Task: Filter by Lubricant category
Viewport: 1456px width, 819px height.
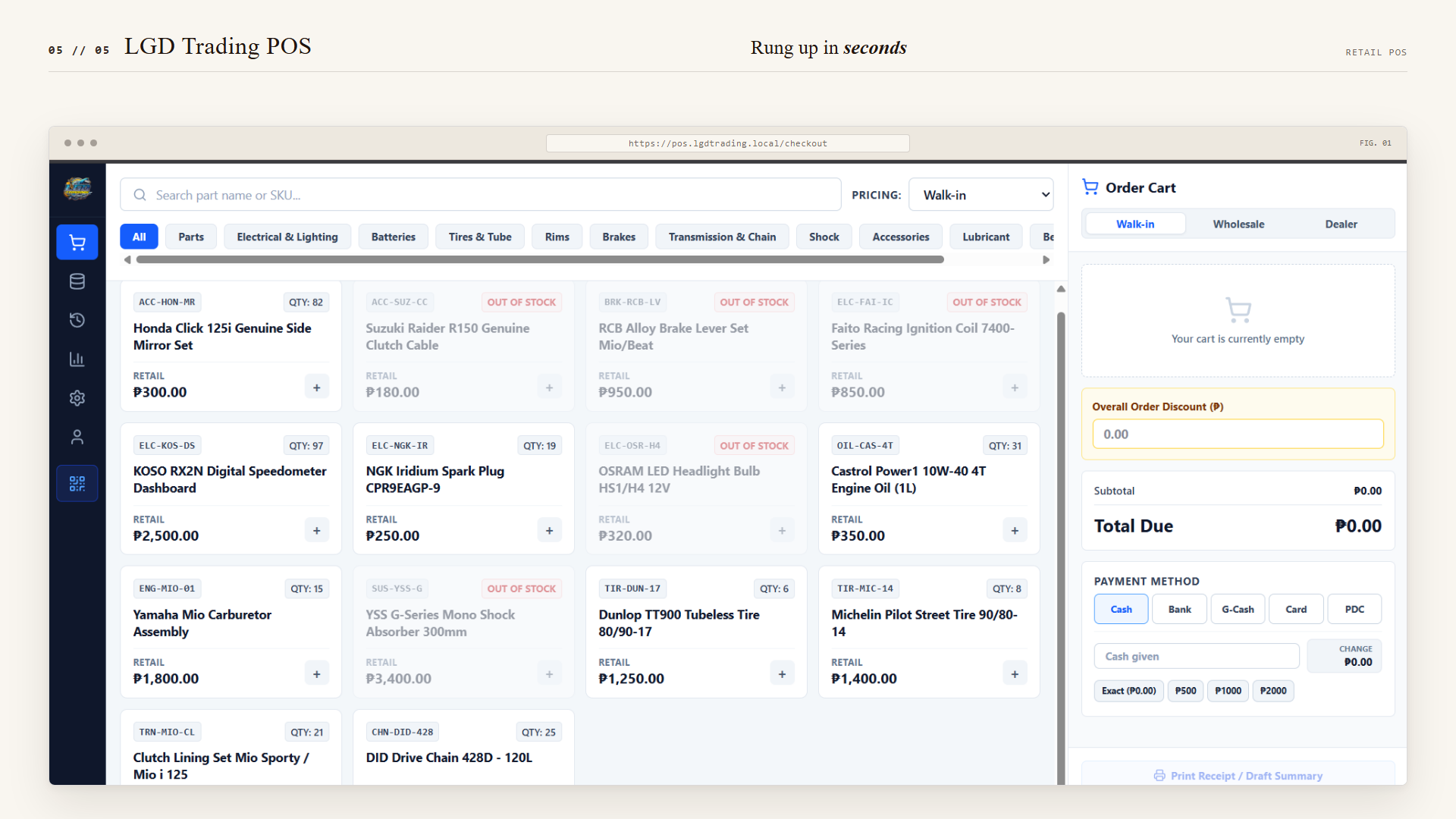Action: point(986,237)
